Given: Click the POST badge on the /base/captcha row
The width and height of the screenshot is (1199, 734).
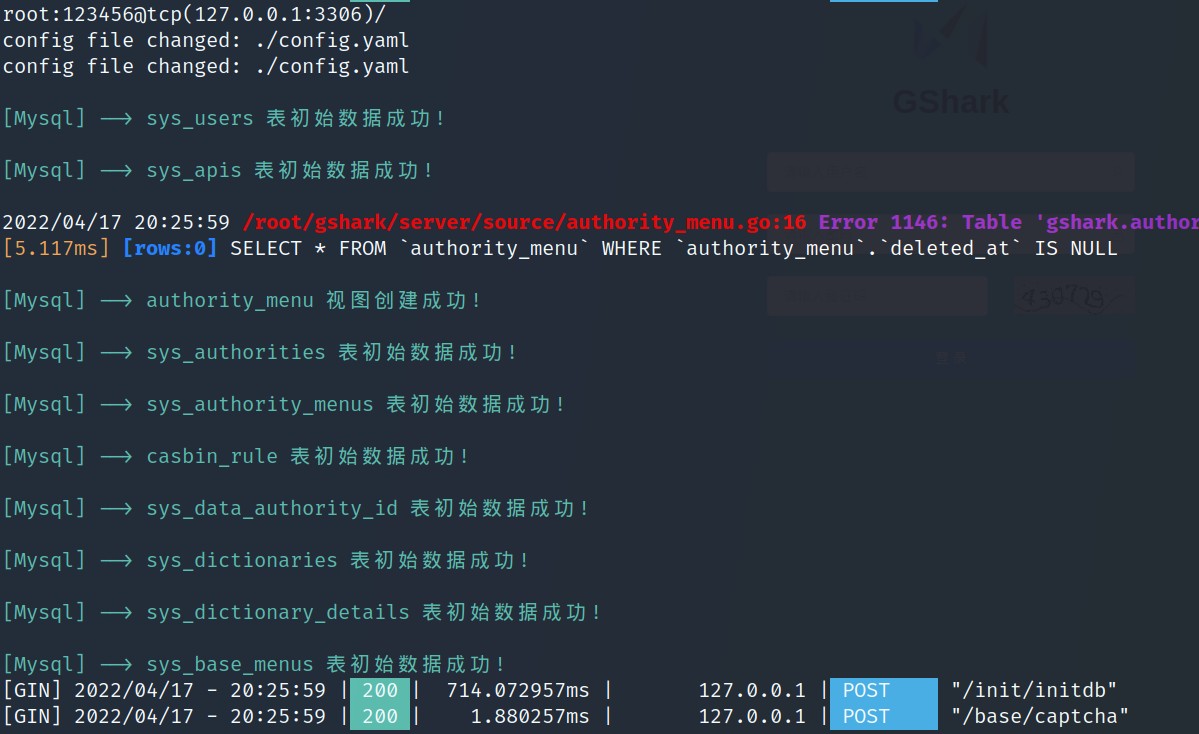Looking at the screenshot, I should [884, 716].
